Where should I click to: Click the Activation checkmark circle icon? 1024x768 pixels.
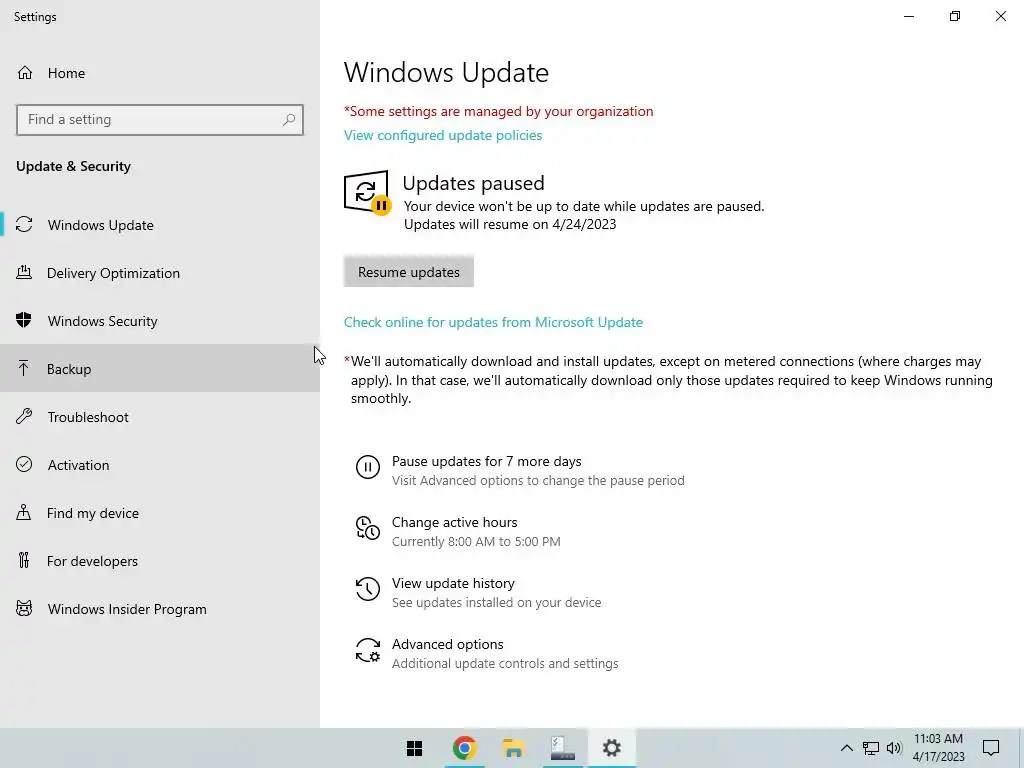(x=24, y=465)
